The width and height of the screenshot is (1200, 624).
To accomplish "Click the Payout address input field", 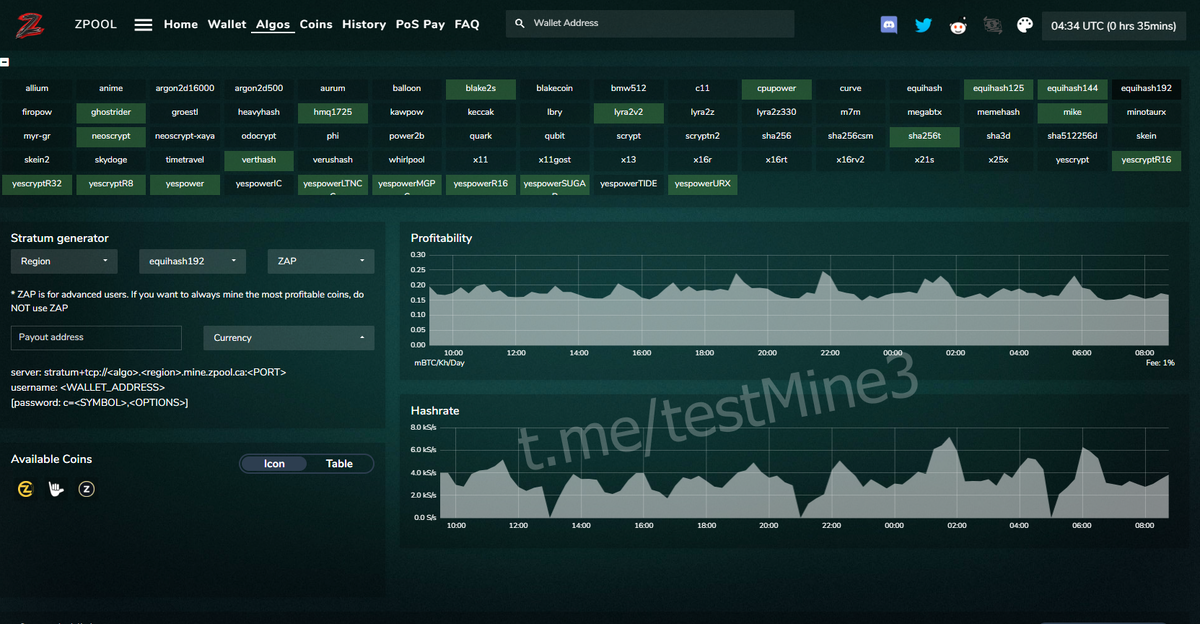I will point(96,338).
